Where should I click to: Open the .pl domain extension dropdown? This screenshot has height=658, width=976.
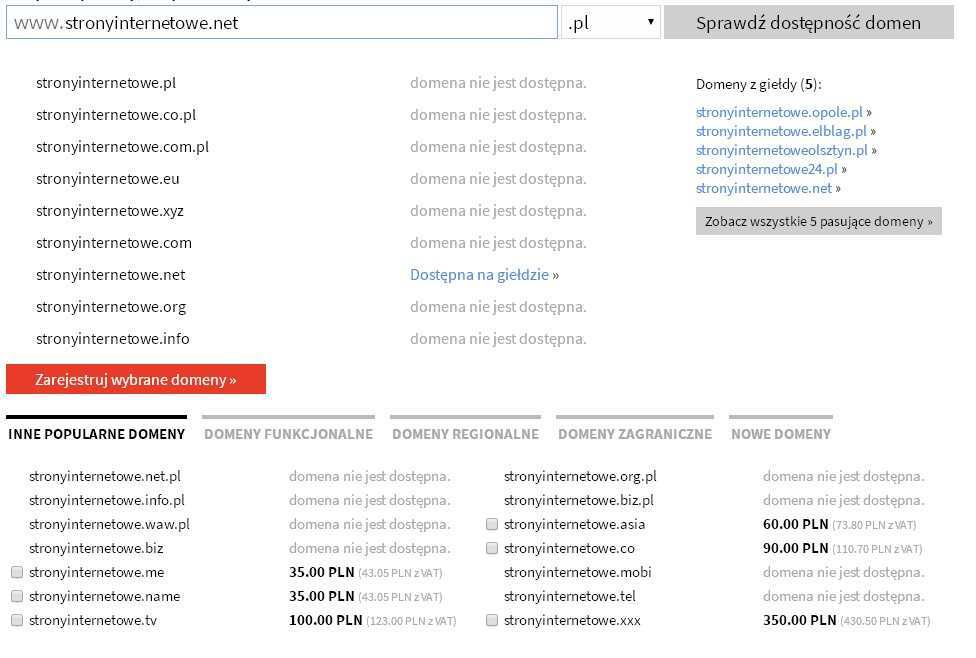pyautogui.click(x=611, y=23)
